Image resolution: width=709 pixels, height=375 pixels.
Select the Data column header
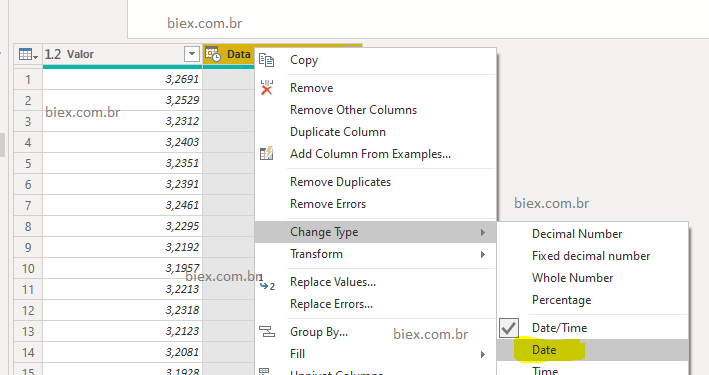pyautogui.click(x=238, y=54)
